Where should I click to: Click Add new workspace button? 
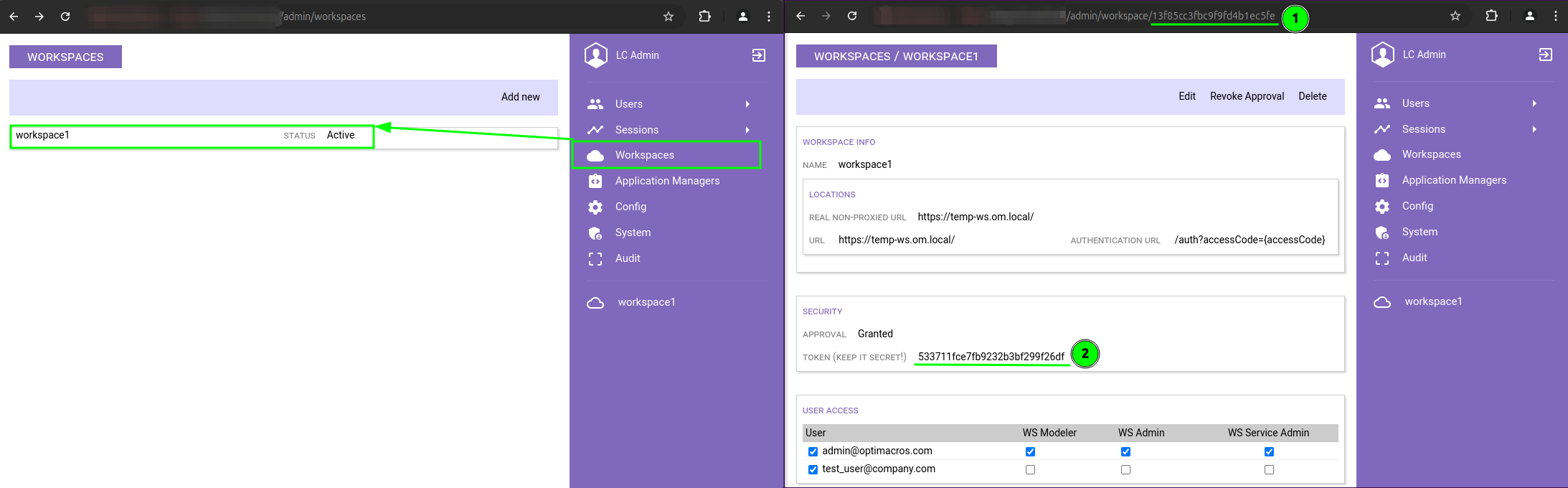pos(521,97)
